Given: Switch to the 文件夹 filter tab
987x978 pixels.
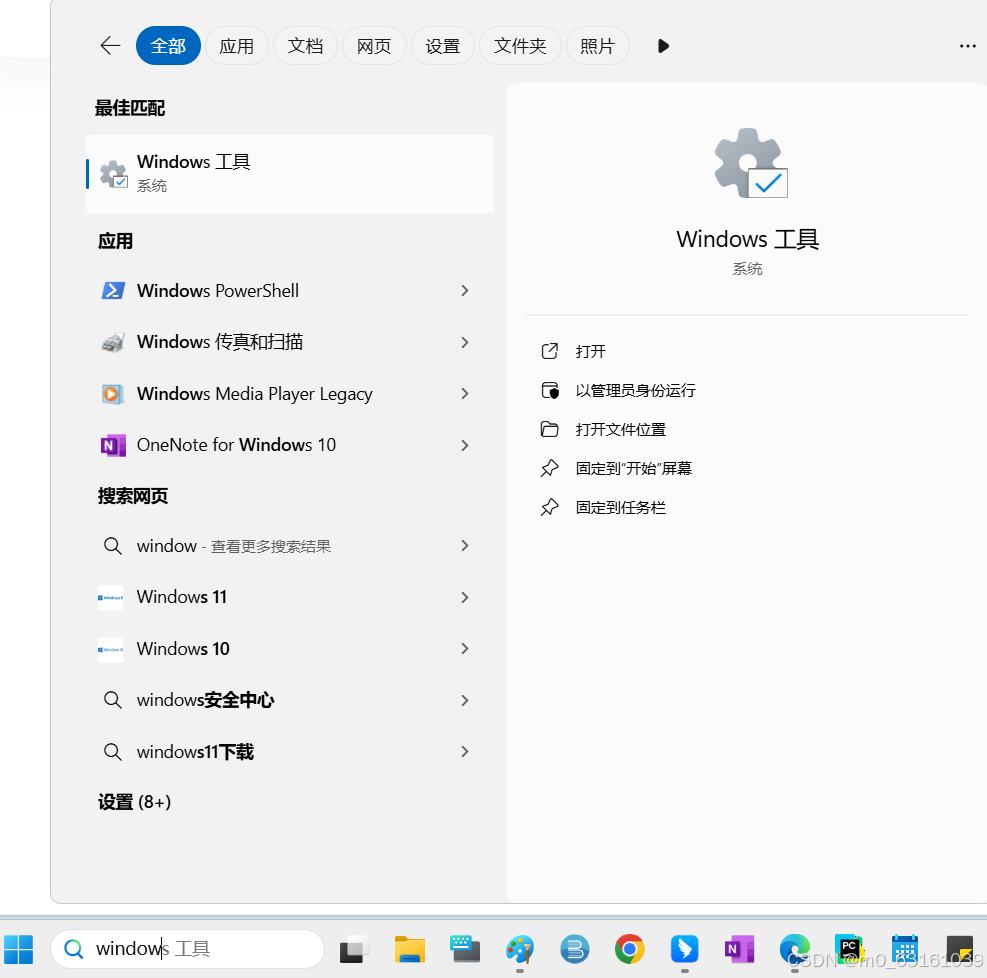Looking at the screenshot, I should click(520, 46).
